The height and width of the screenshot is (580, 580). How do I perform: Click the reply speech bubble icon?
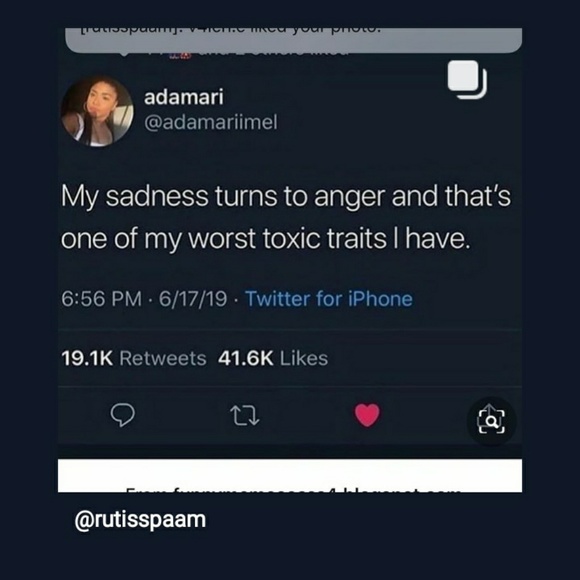point(122,415)
